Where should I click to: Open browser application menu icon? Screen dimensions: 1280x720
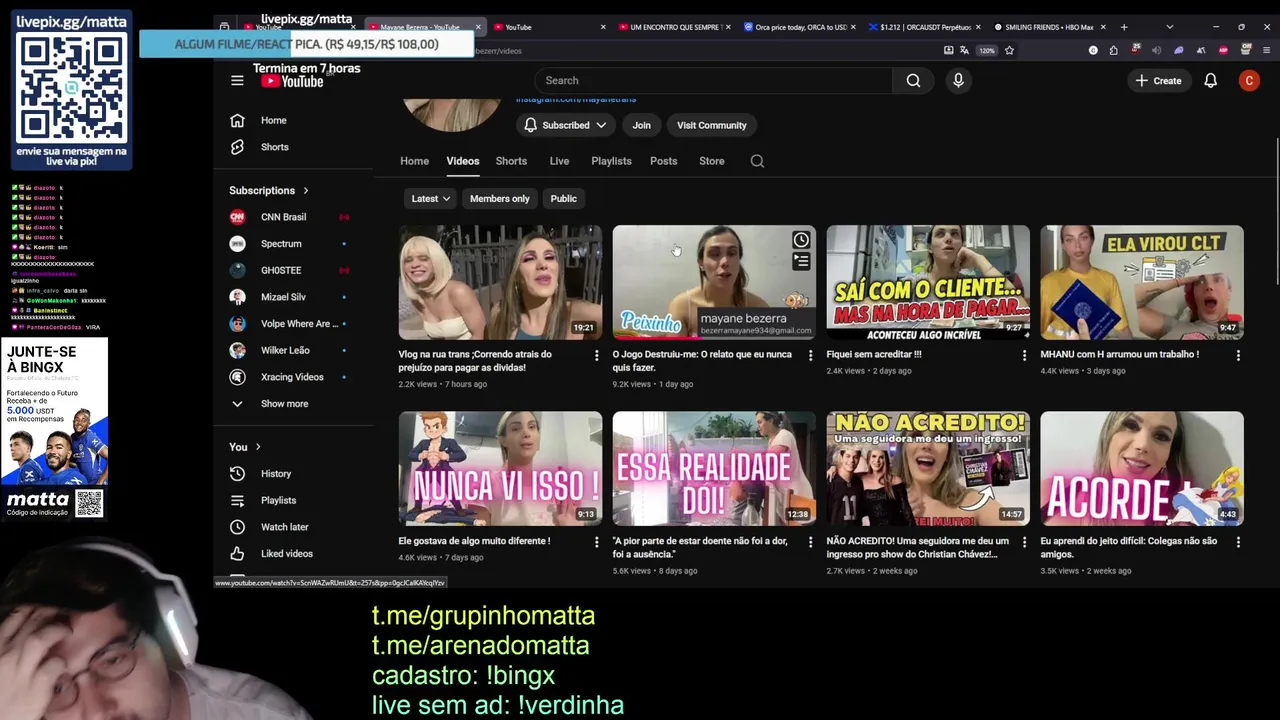point(1267,50)
